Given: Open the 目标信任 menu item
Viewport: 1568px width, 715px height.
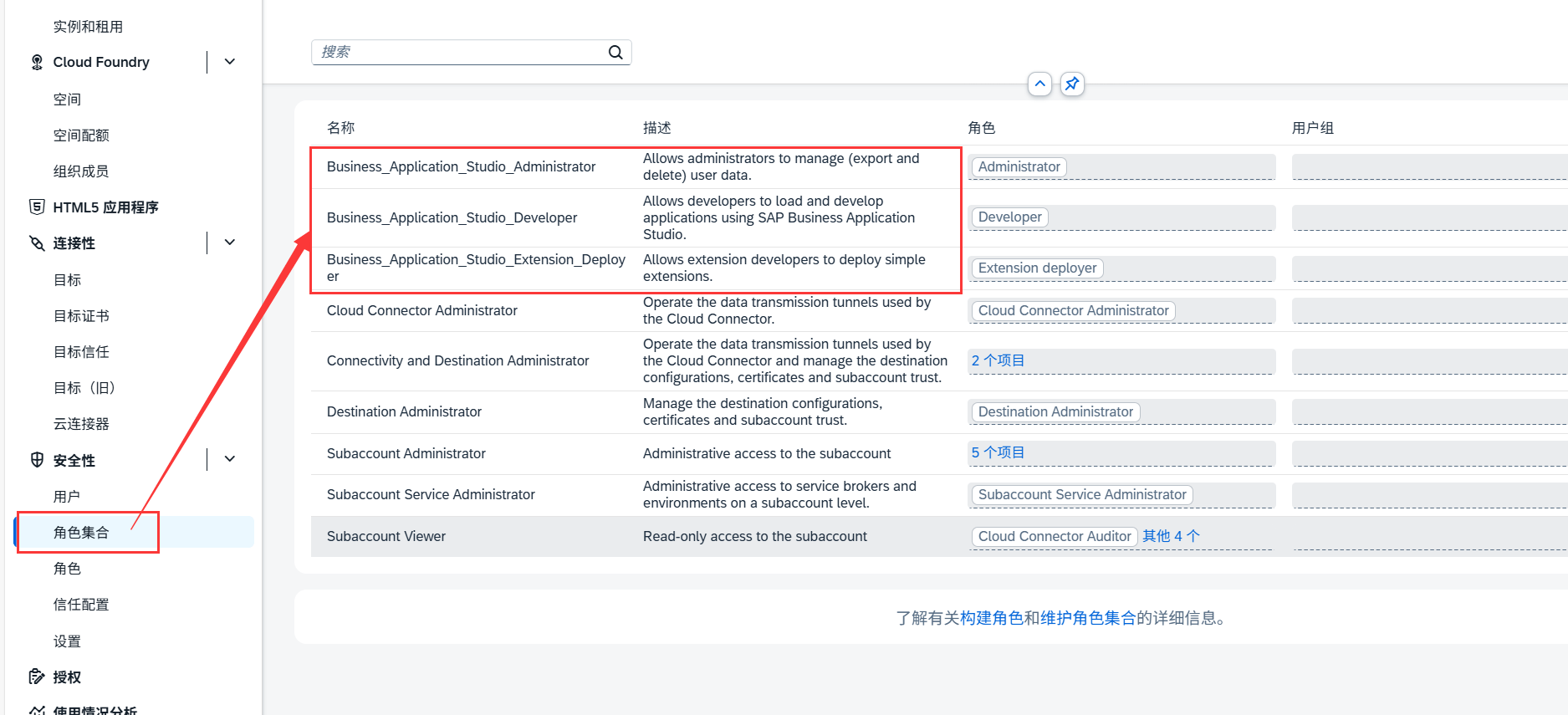Looking at the screenshot, I should click(81, 352).
